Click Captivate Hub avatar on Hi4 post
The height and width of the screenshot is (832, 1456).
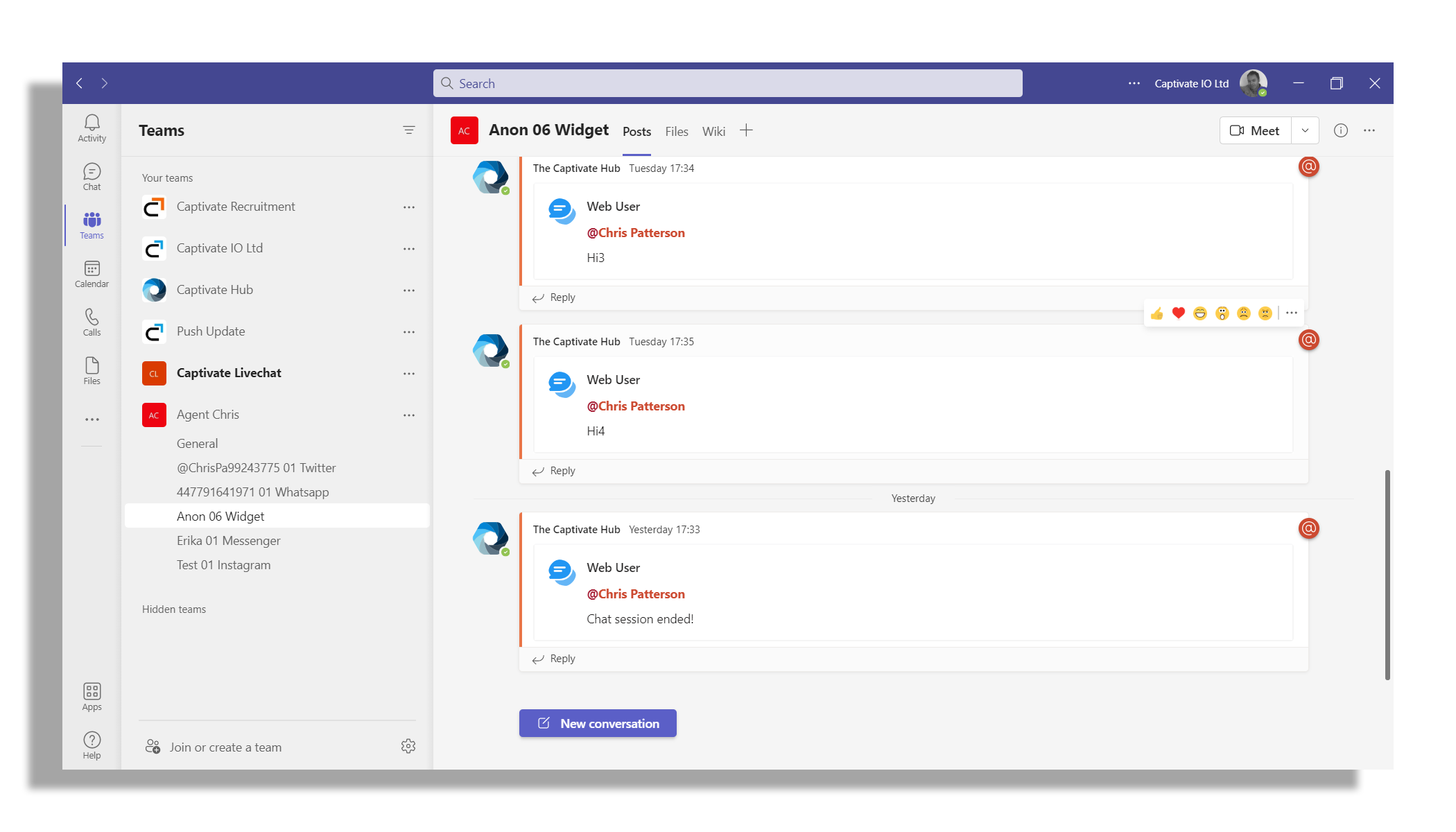491,351
